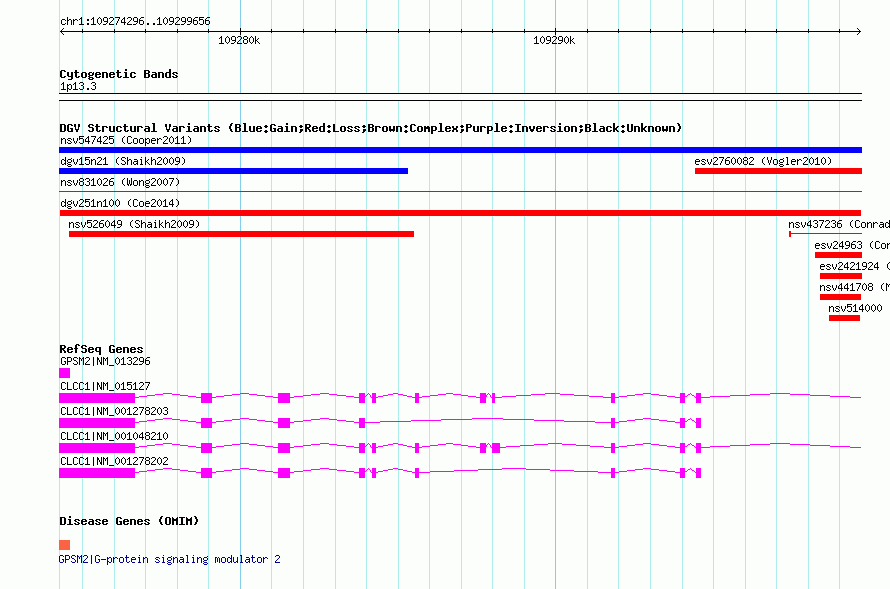Screen dimensions: 890x589
Task: Click the orange OMIM GPSM2 disease gene box
Action: coord(65,545)
